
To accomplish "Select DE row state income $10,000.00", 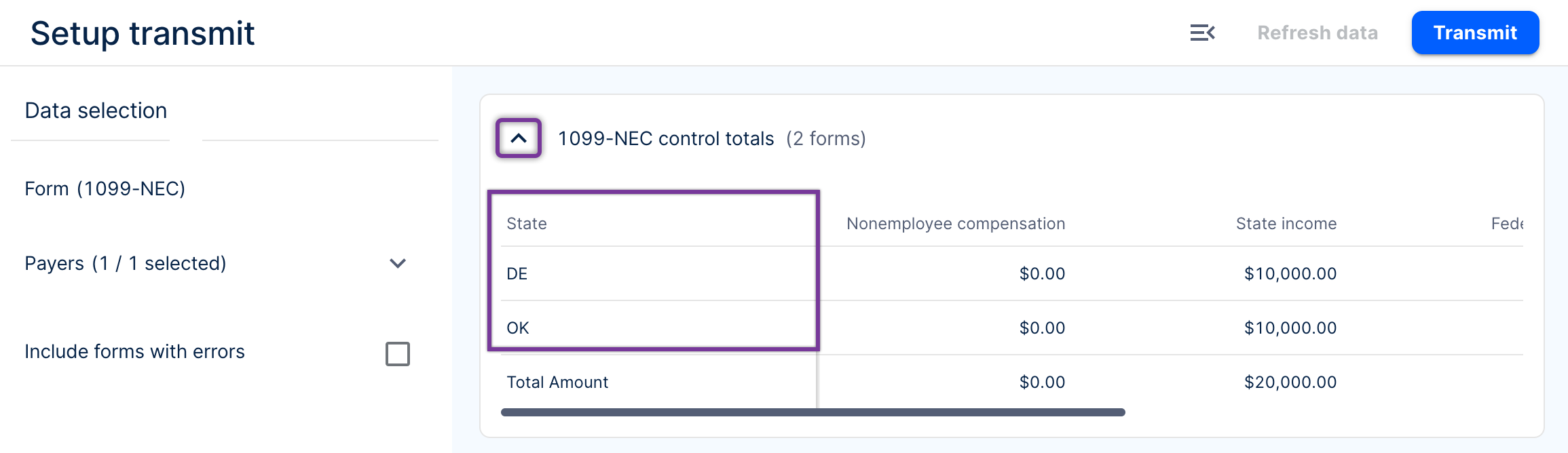I will [x=1290, y=273].
